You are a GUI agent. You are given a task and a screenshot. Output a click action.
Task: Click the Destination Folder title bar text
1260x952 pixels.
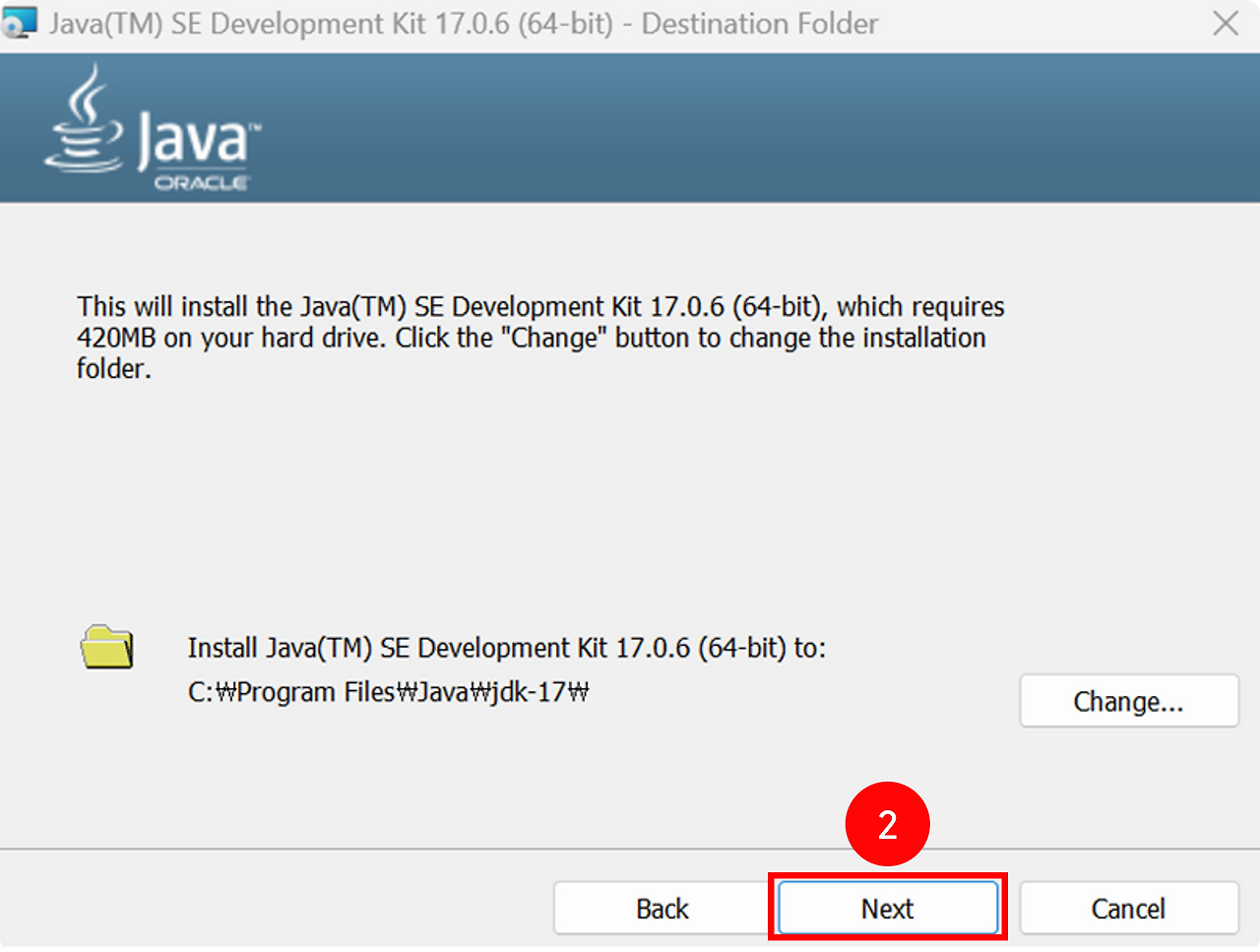(x=463, y=23)
